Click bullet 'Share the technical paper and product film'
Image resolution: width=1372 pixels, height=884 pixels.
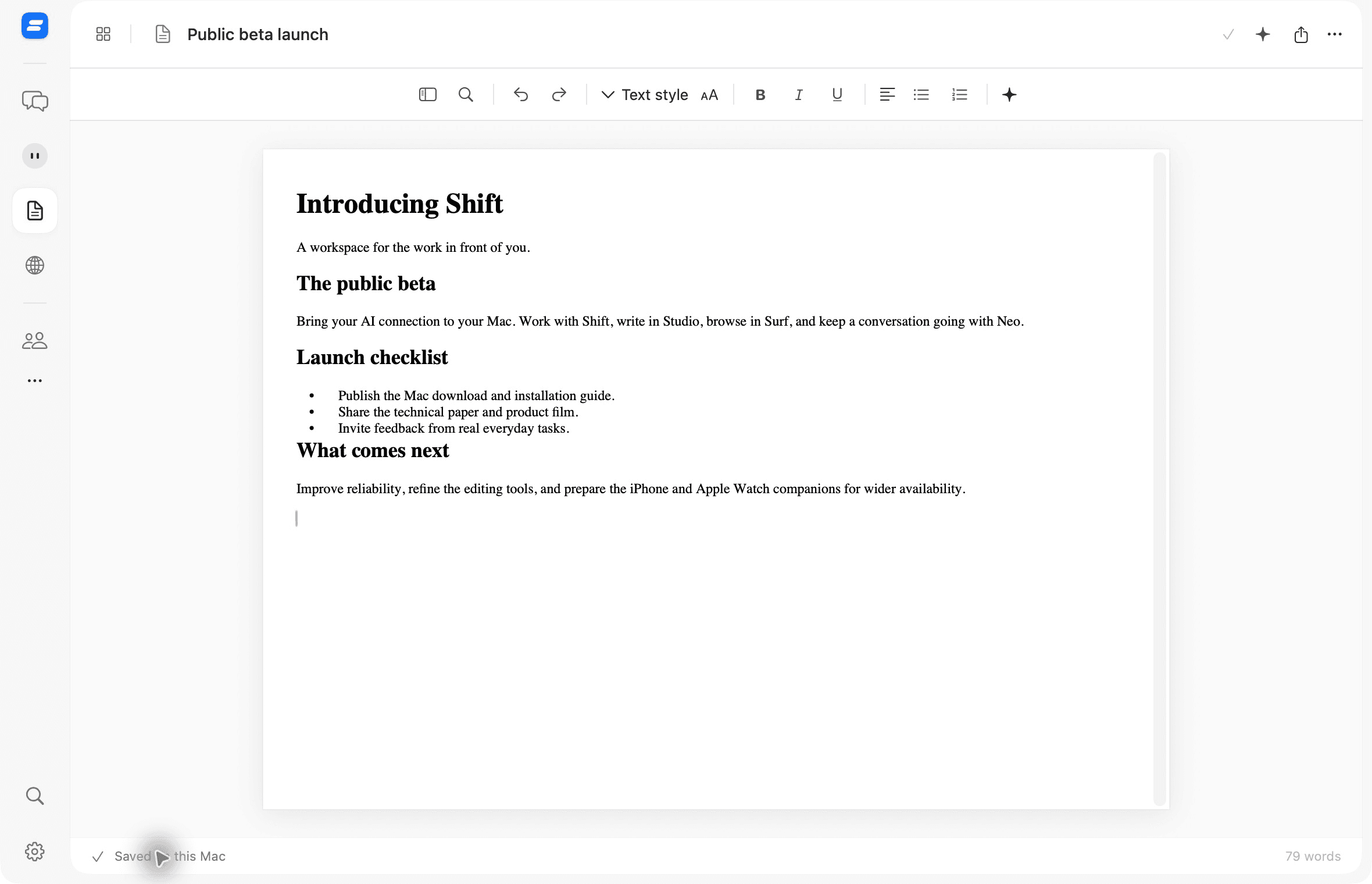458,412
